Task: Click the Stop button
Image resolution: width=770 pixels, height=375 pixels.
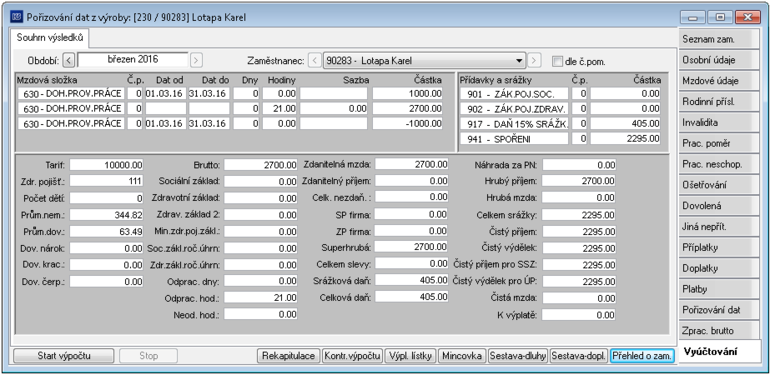Action: [x=148, y=356]
